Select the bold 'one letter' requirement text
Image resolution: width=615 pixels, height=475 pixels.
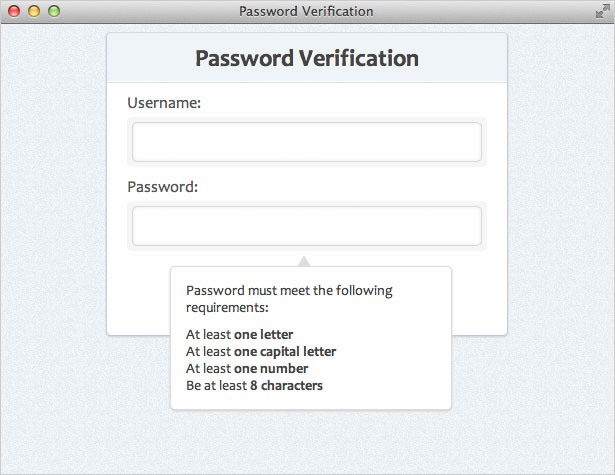coord(264,335)
